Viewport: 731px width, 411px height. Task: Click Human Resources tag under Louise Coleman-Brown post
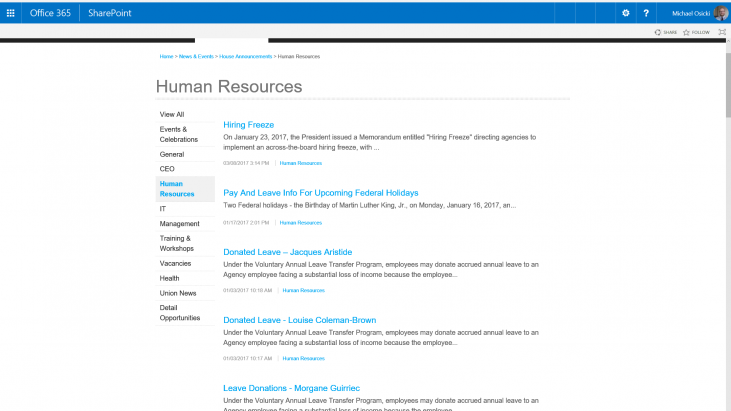(303, 358)
